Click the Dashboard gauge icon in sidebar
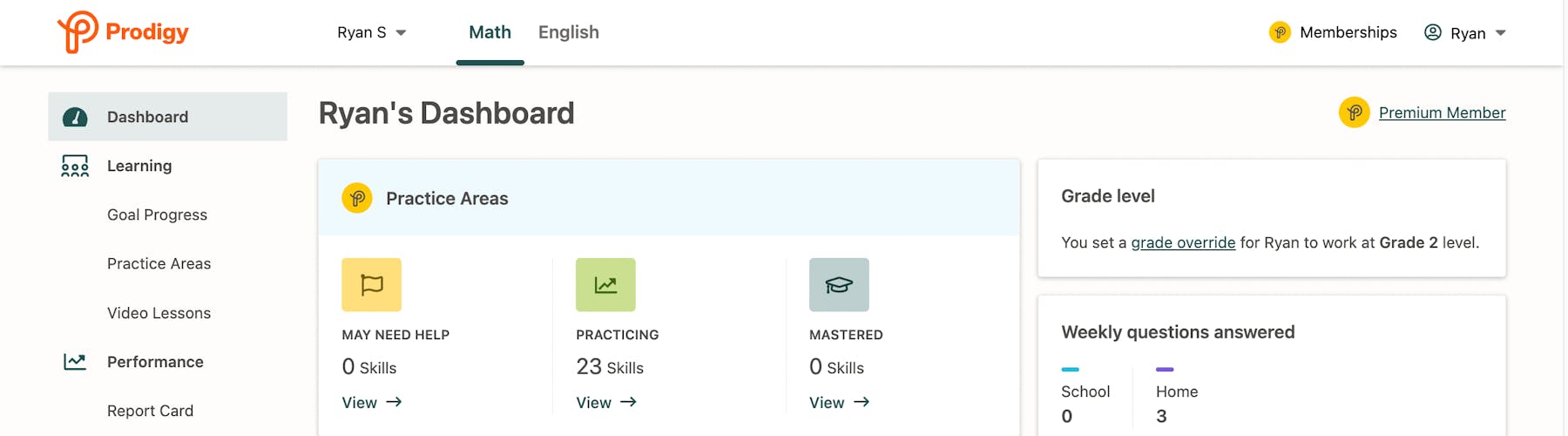 [x=75, y=117]
